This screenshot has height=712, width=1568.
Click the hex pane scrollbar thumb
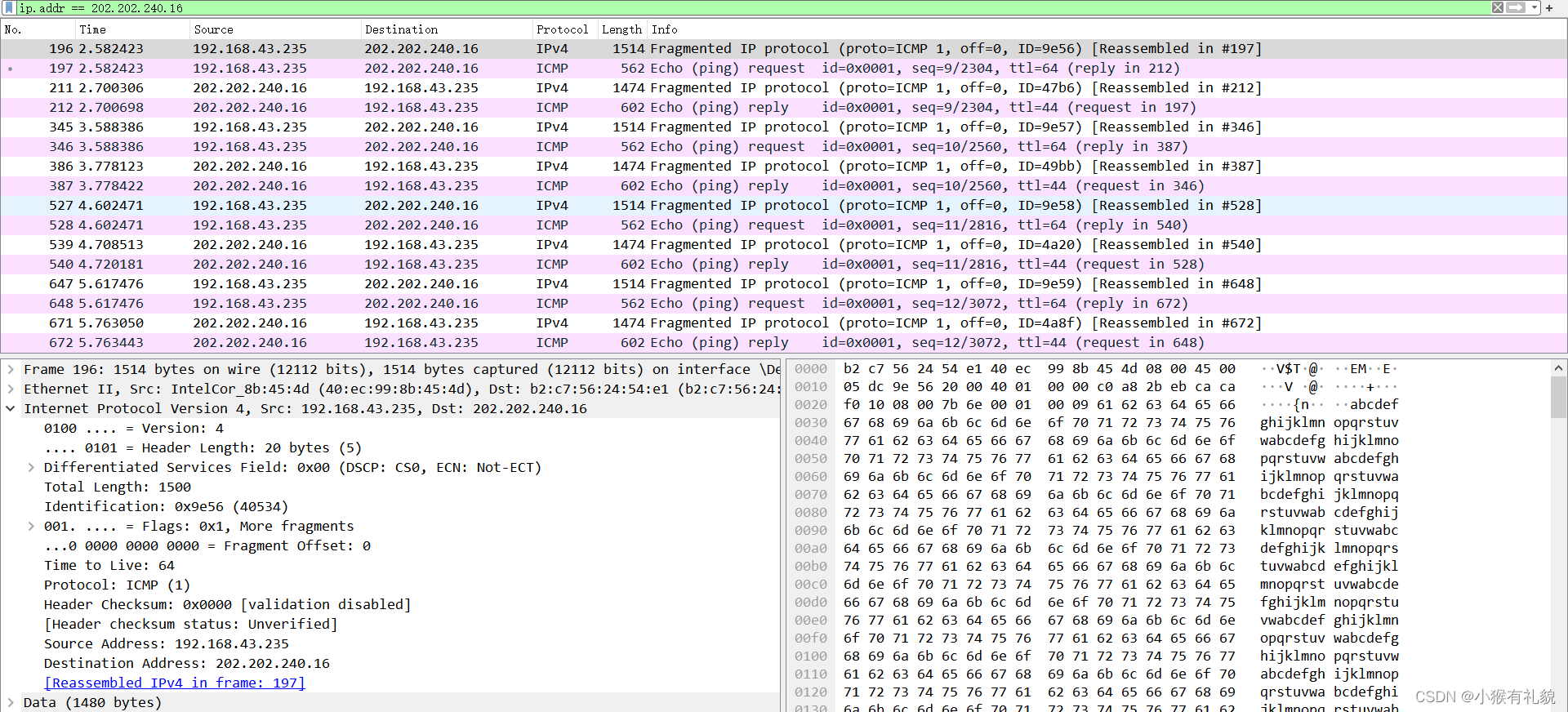1558,398
